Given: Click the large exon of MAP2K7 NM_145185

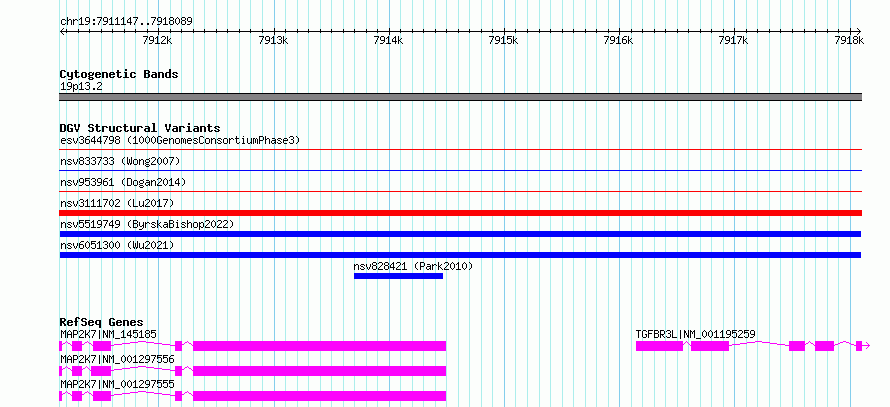Looking at the screenshot, I should [320, 346].
